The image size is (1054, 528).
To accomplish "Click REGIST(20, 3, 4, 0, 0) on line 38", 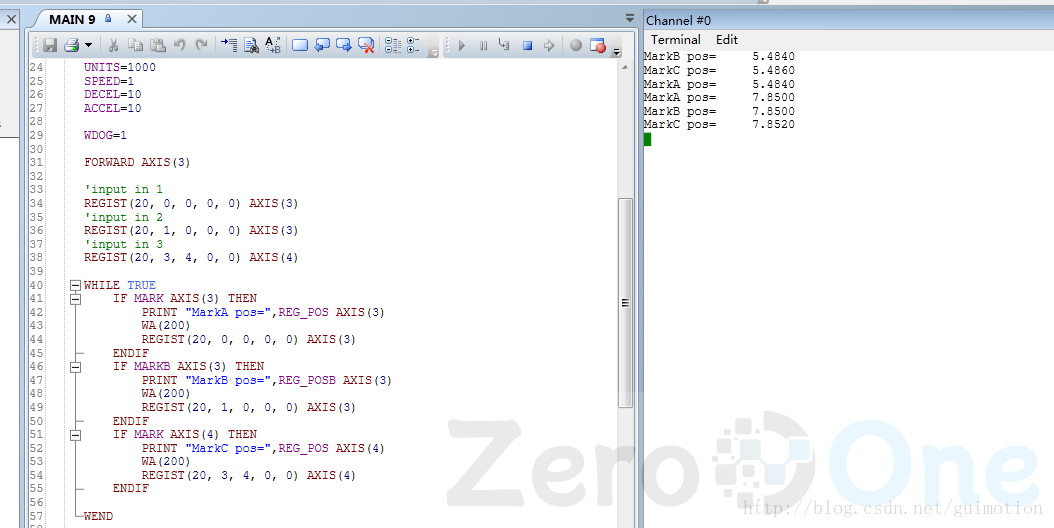I will tap(162, 258).
